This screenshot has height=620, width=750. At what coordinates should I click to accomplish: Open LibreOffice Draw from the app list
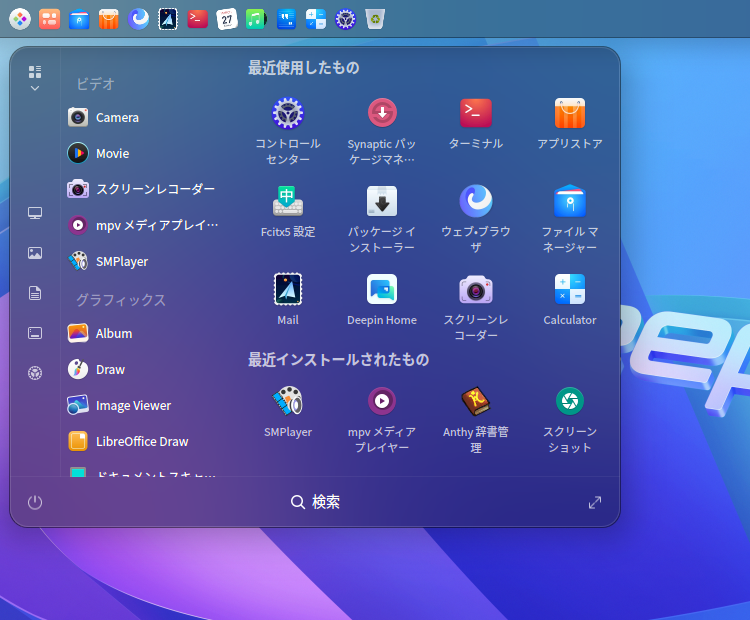pos(142,441)
